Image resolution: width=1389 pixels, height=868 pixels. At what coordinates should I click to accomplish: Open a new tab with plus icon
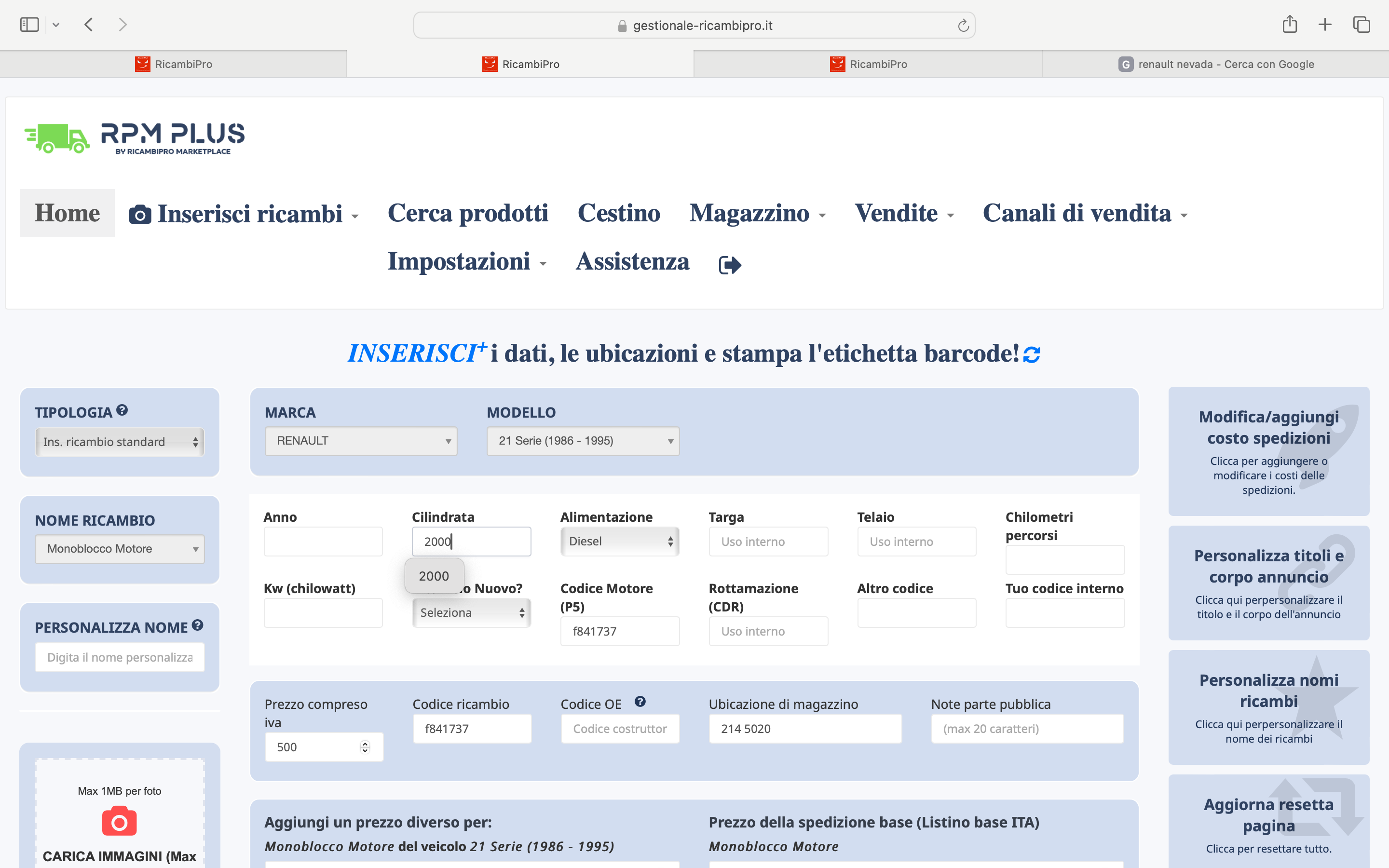(1325, 25)
